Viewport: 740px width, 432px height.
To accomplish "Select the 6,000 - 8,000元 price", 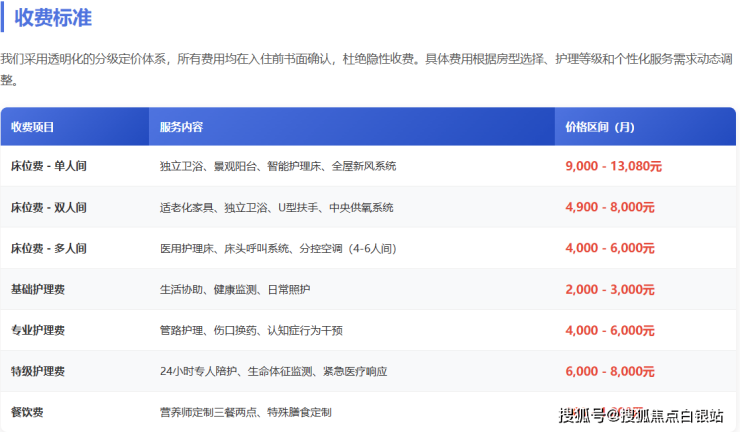I will (x=609, y=371).
